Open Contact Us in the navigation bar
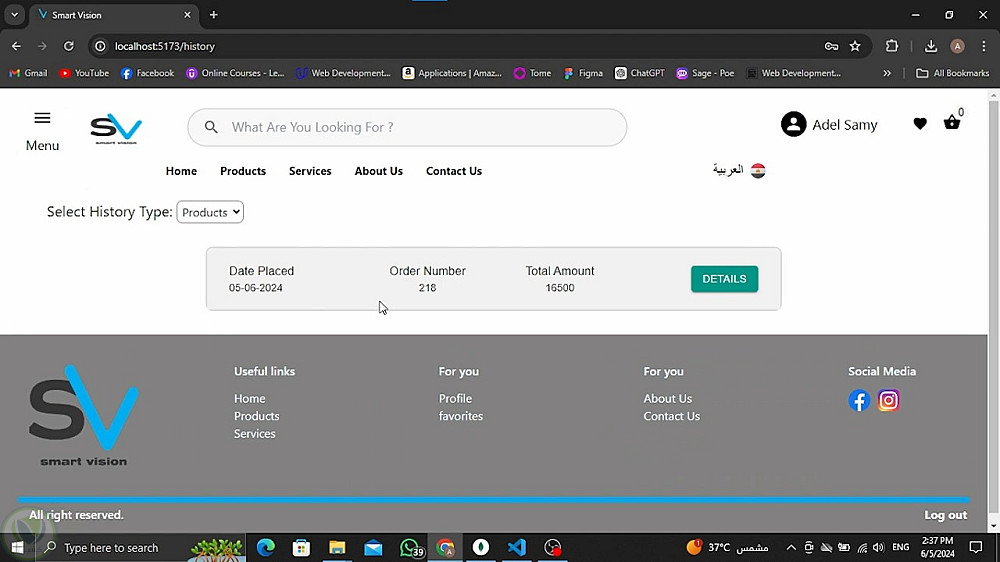This screenshot has width=1000, height=562. [454, 171]
